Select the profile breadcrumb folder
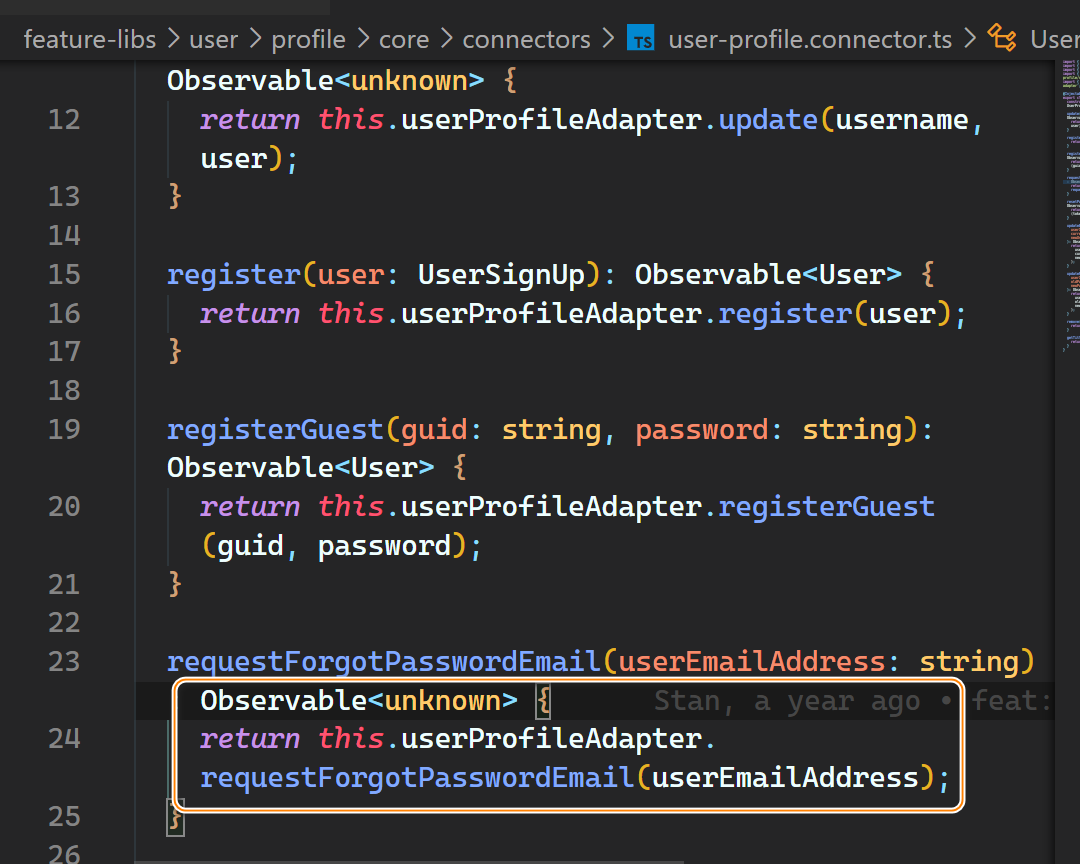The height and width of the screenshot is (864, 1080). click(x=308, y=39)
